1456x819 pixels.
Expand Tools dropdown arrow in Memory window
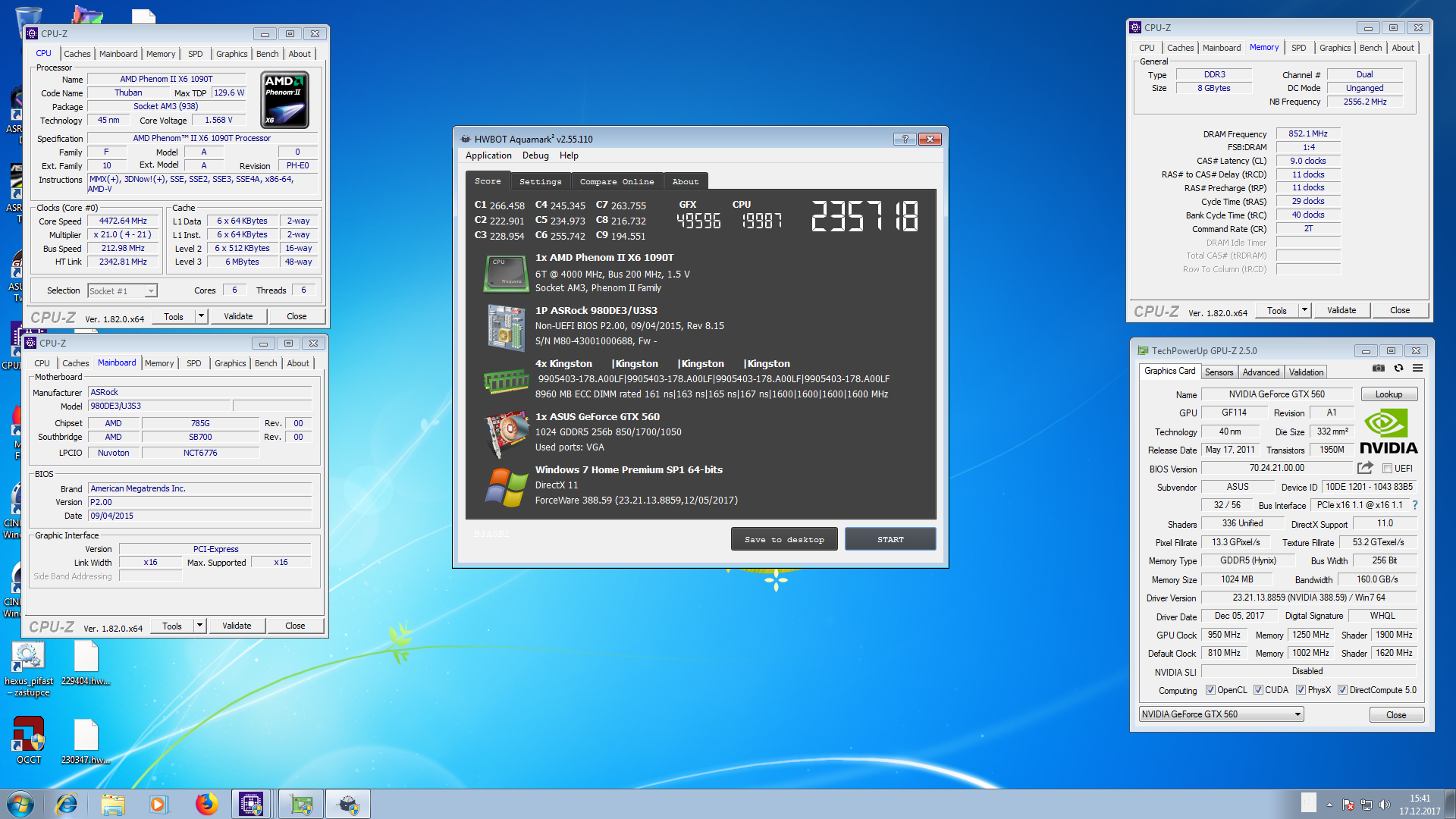point(1304,310)
